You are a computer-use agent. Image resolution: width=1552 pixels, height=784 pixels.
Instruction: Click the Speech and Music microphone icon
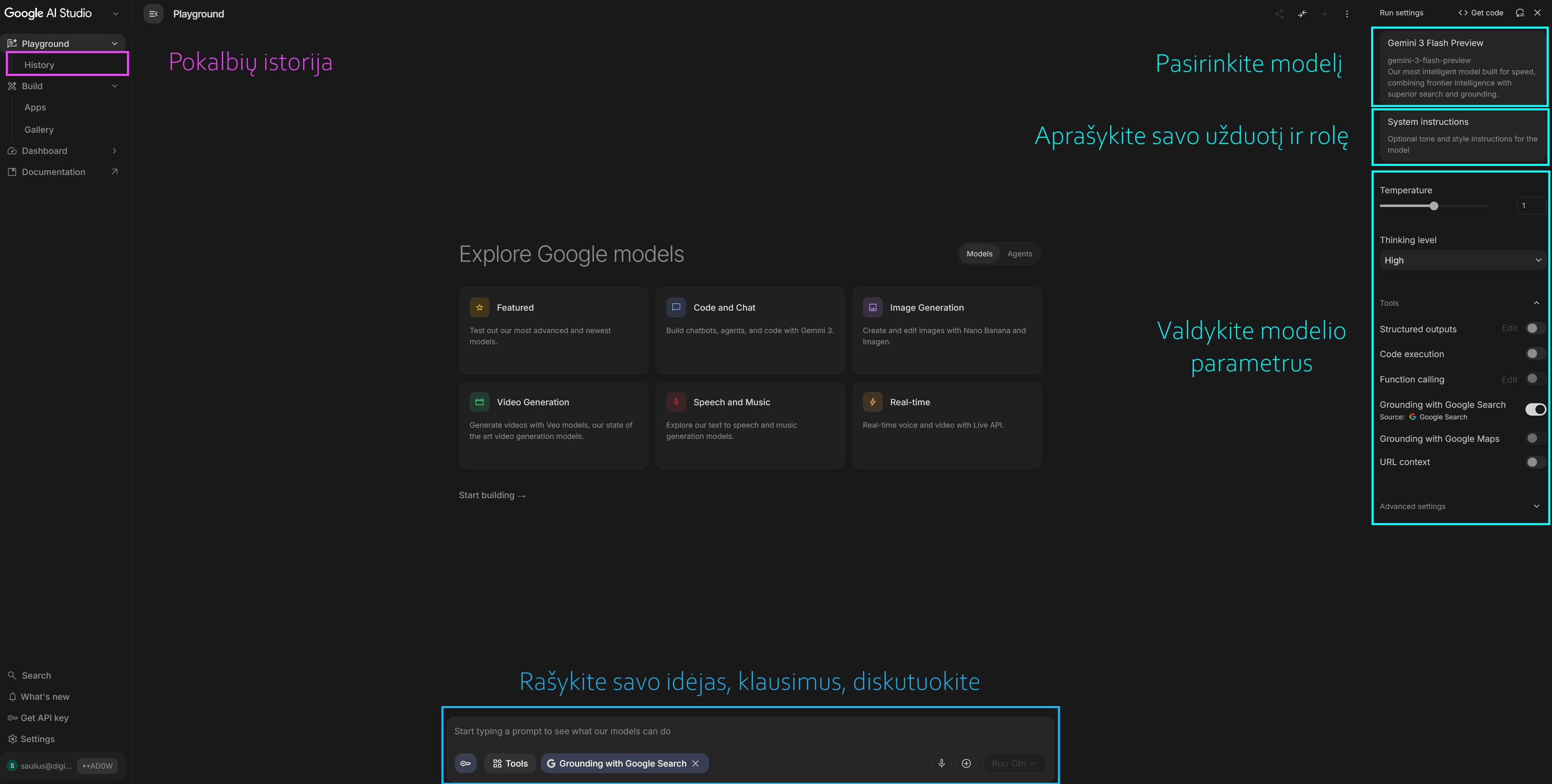pyautogui.click(x=676, y=402)
